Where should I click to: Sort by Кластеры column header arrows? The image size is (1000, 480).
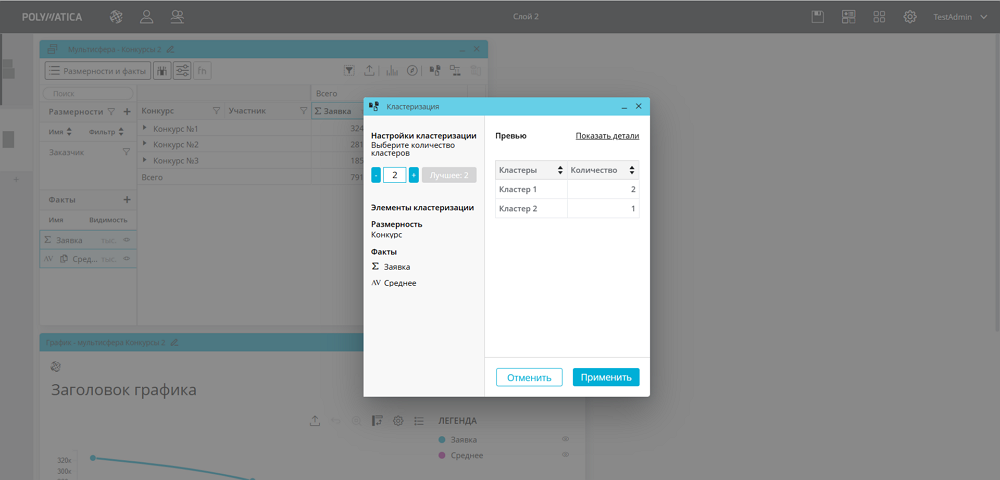[x=560, y=170]
